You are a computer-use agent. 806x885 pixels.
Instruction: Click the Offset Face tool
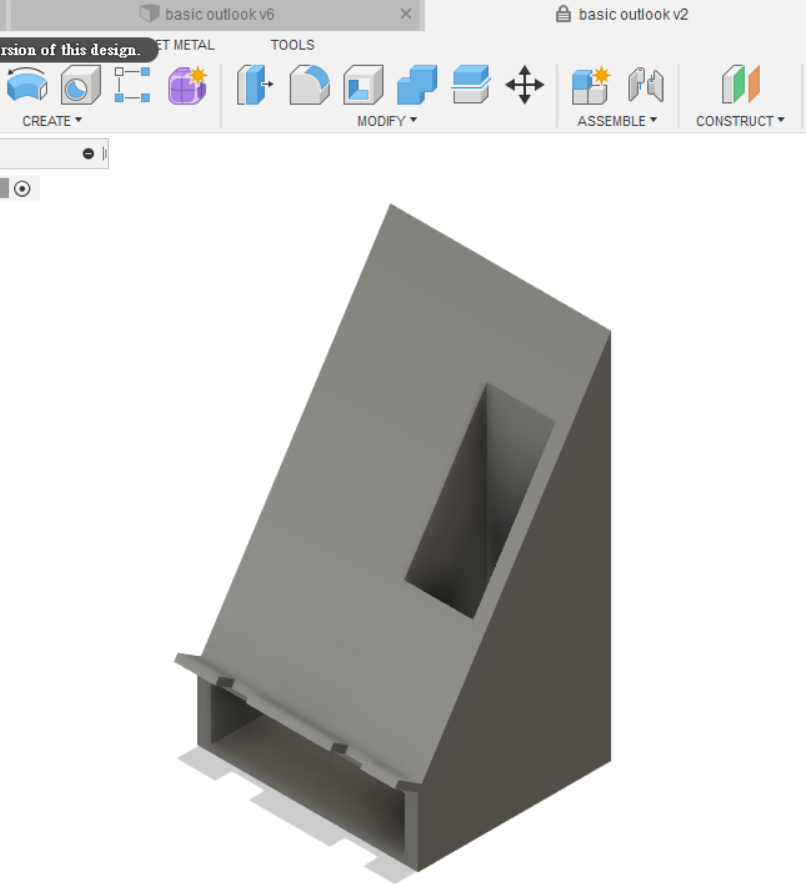click(x=471, y=85)
